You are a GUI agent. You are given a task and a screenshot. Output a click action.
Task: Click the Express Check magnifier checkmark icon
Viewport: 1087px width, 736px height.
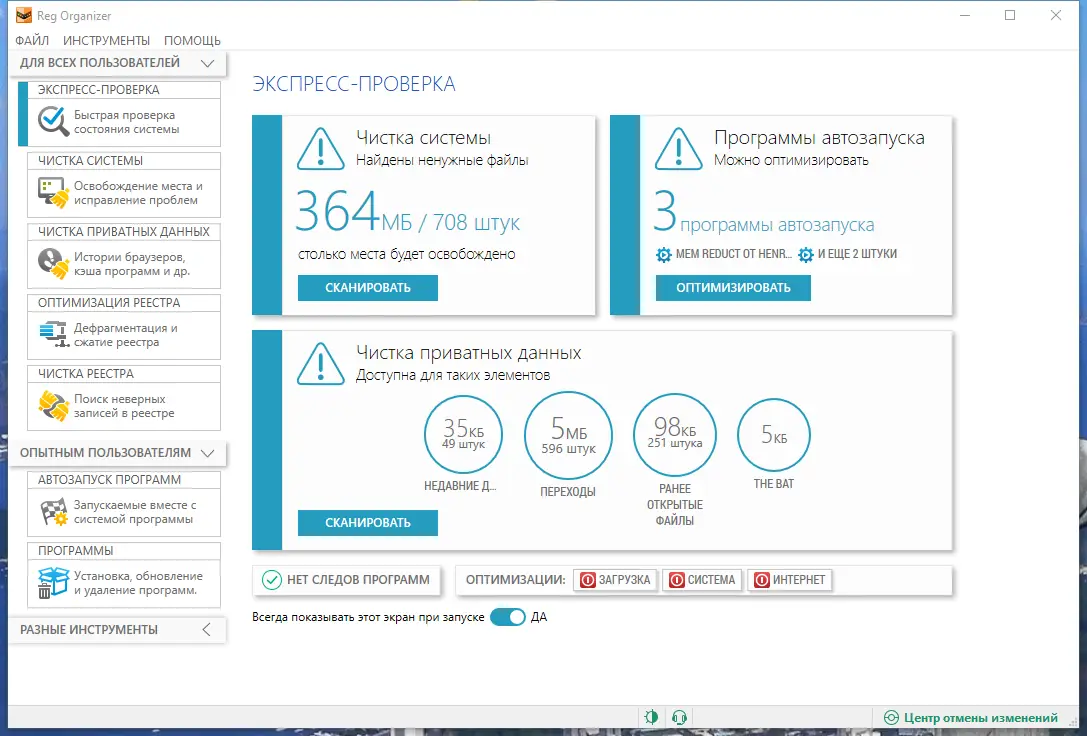coord(53,121)
